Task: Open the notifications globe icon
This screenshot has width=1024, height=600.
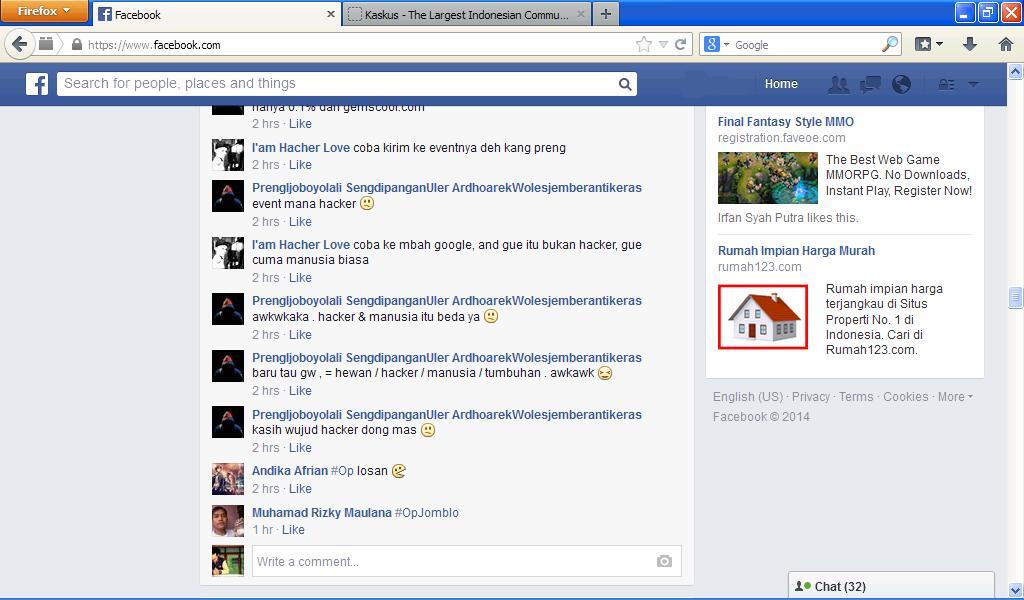Action: [902, 84]
